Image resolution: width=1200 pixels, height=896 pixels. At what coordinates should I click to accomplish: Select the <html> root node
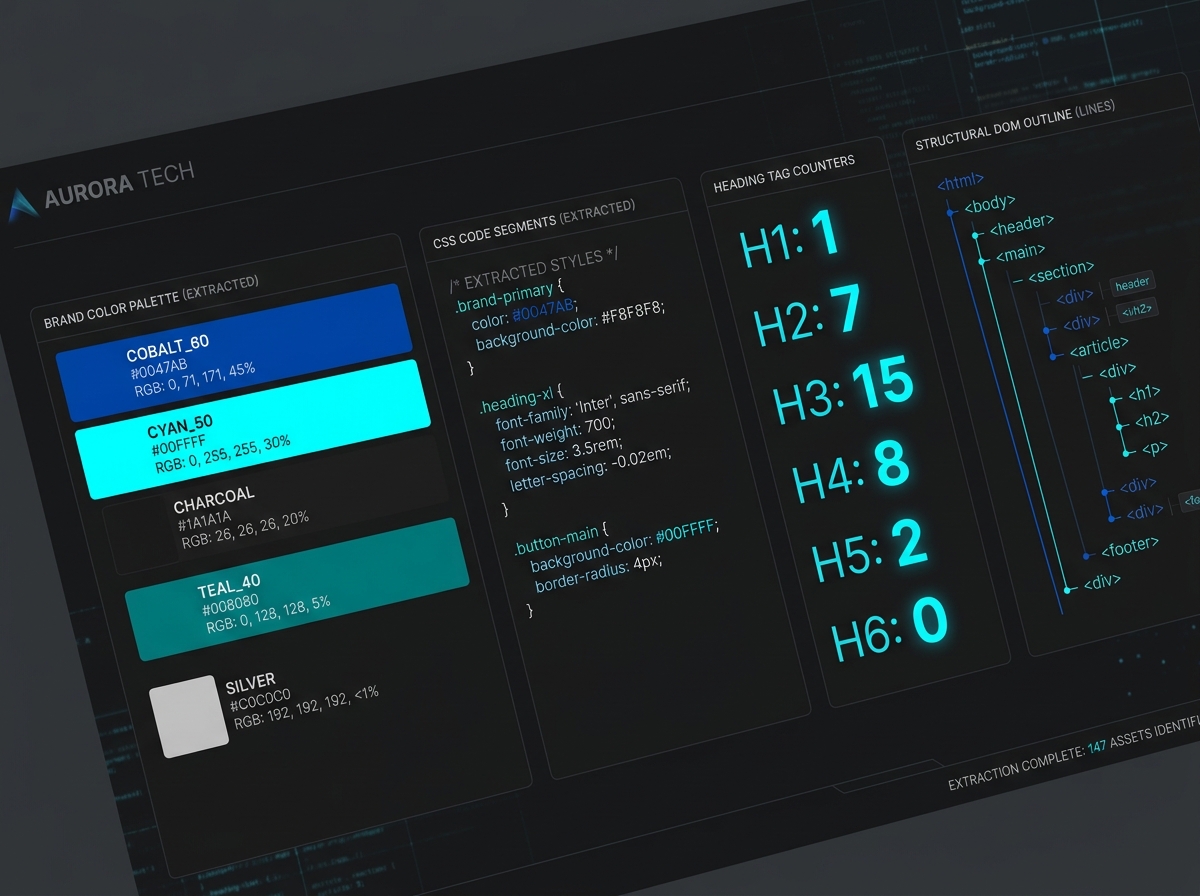point(960,182)
